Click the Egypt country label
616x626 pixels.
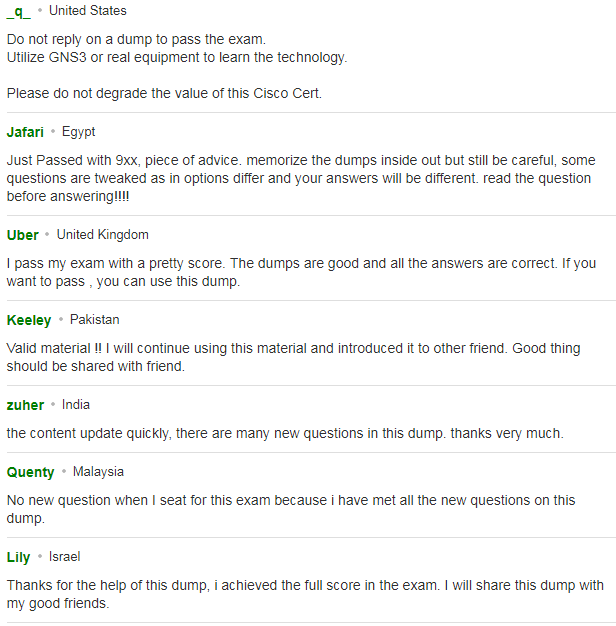point(79,132)
